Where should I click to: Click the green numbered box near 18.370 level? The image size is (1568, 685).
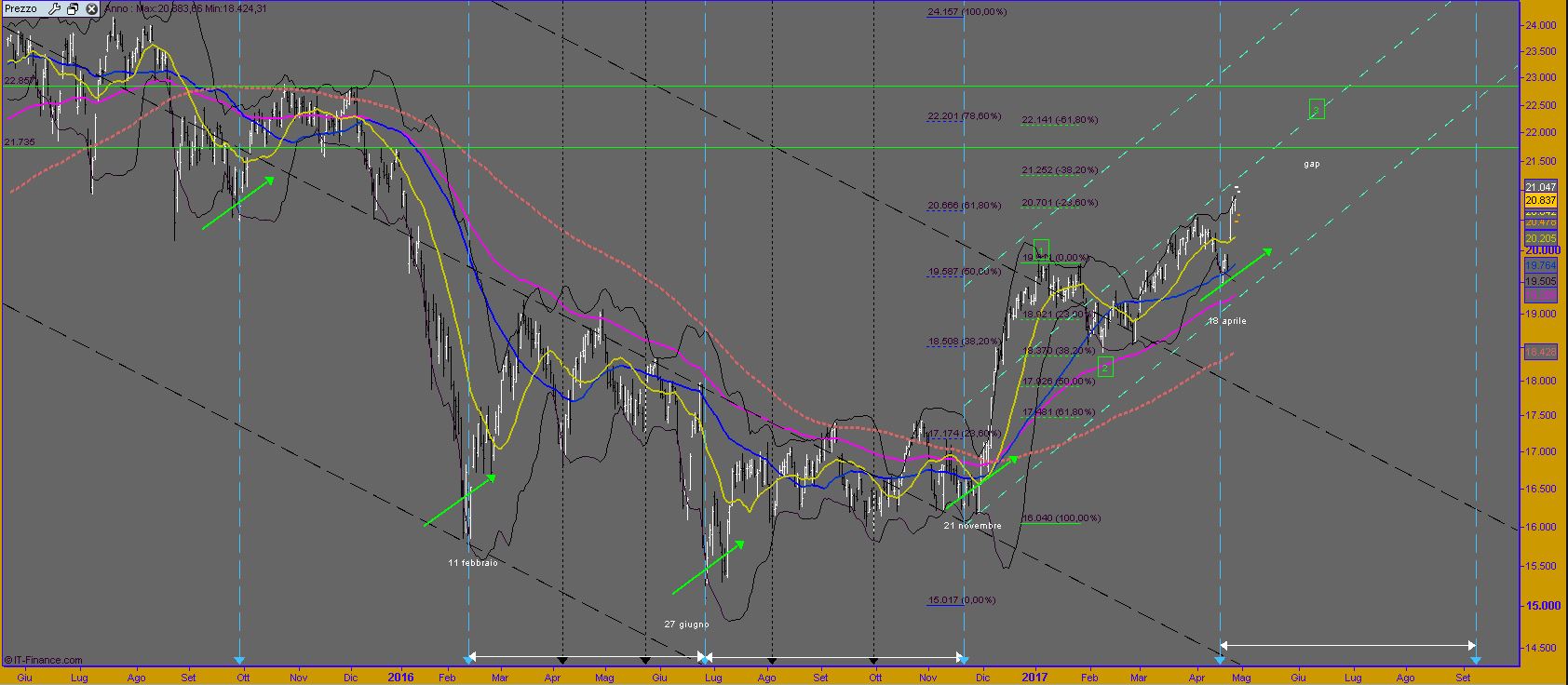[1105, 367]
